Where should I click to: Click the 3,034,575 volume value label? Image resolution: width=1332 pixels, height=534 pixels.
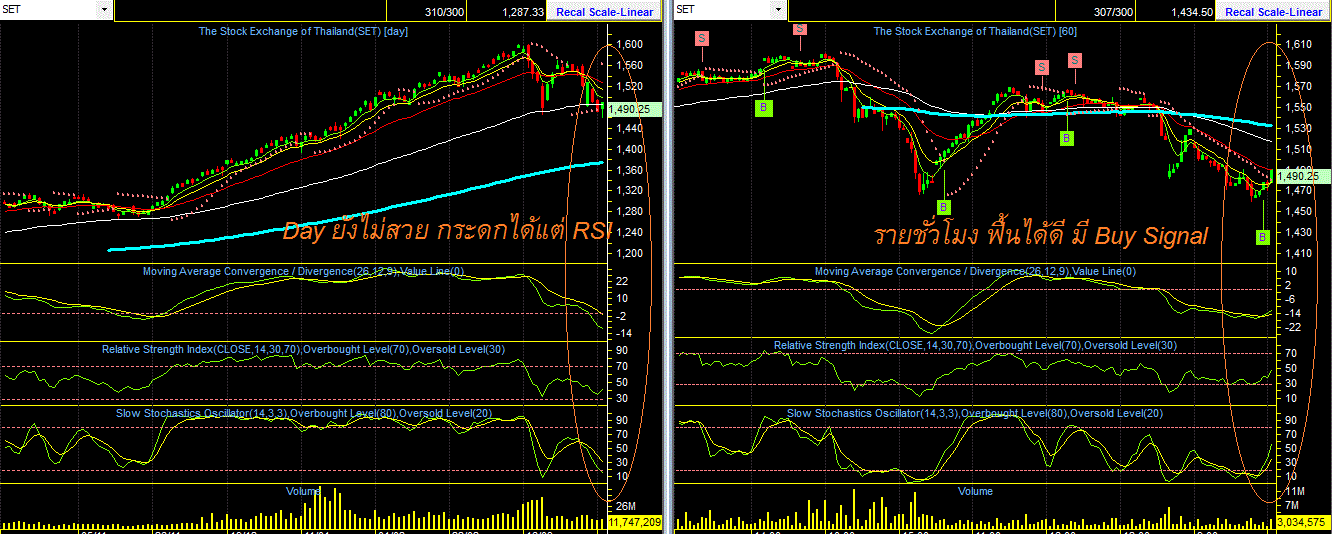pyautogui.click(x=1303, y=522)
